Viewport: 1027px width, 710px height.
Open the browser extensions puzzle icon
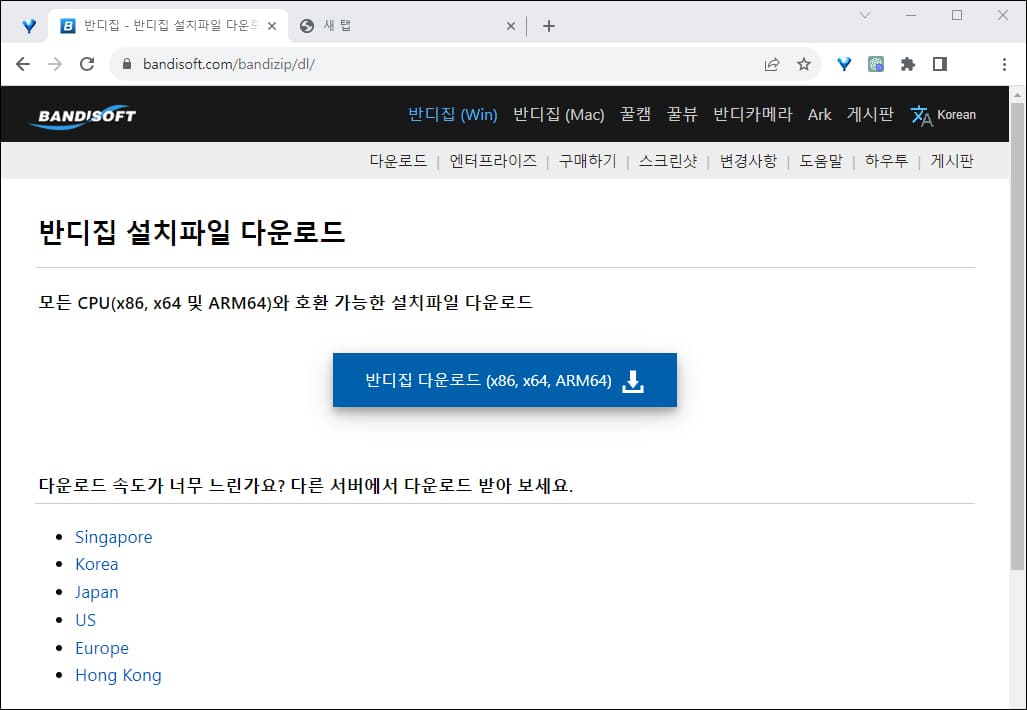907,62
